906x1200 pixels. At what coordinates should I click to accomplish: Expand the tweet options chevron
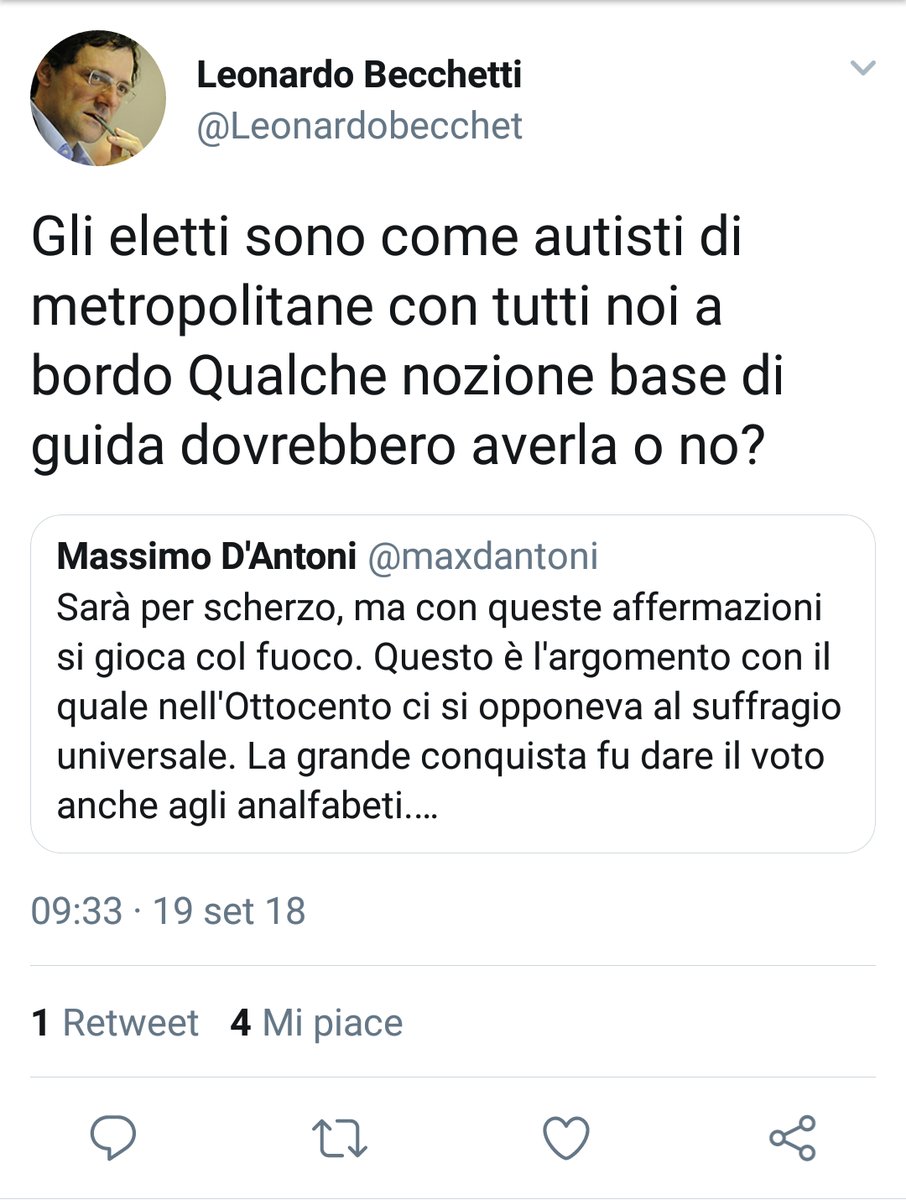(862, 69)
